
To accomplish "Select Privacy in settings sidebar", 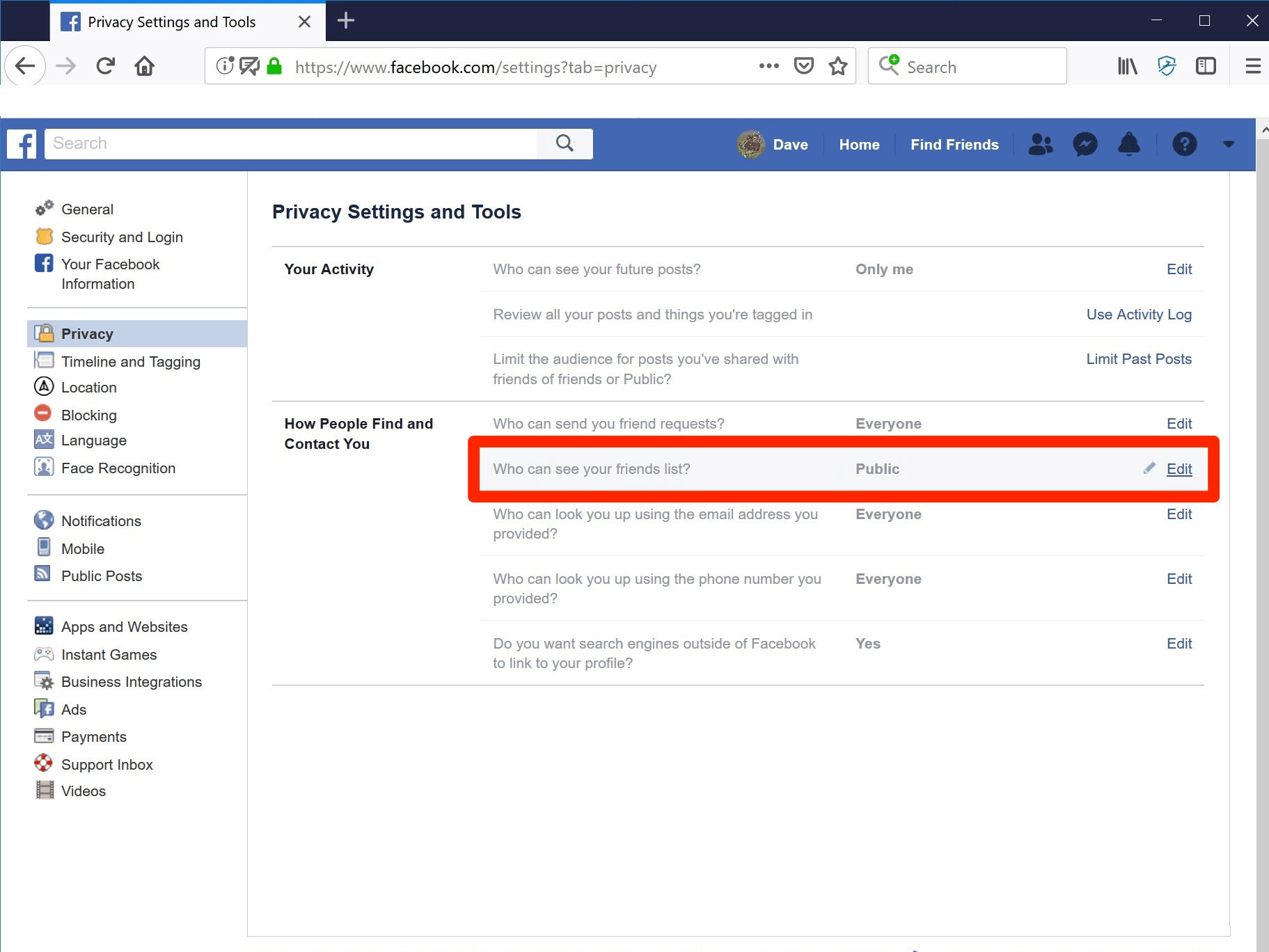I will click(x=137, y=333).
